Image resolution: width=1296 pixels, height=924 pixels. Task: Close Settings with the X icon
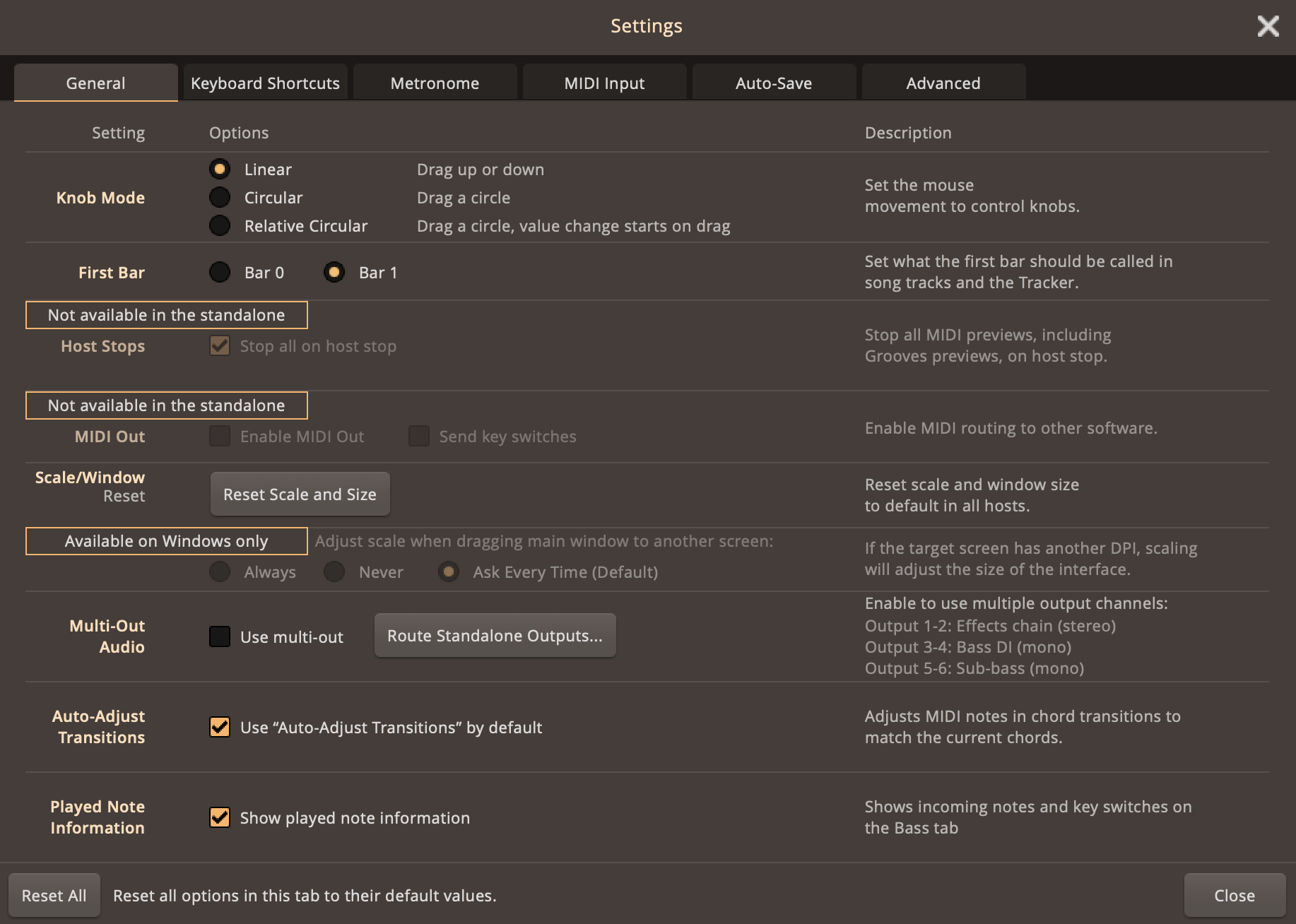(x=1268, y=26)
